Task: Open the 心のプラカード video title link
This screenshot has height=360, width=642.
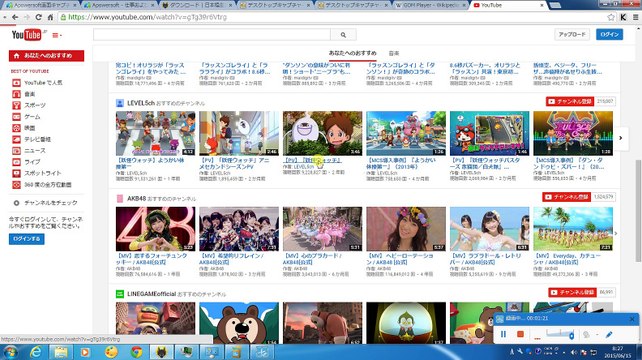Action: point(312,259)
